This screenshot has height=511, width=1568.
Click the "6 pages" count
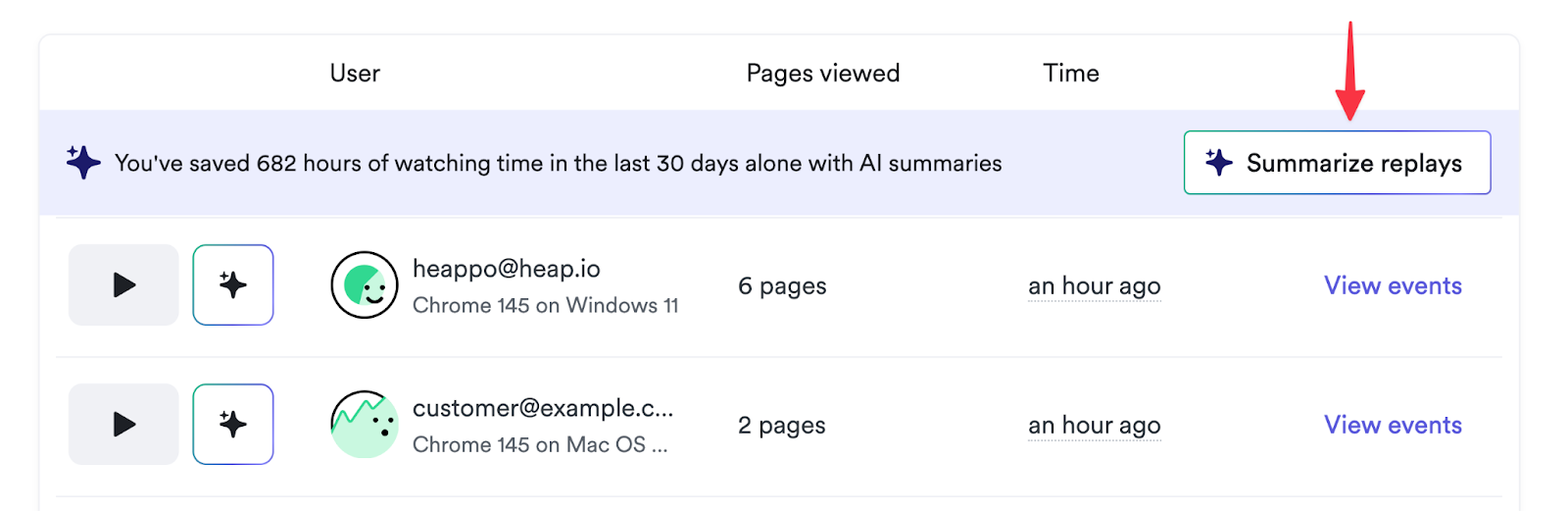(782, 286)
